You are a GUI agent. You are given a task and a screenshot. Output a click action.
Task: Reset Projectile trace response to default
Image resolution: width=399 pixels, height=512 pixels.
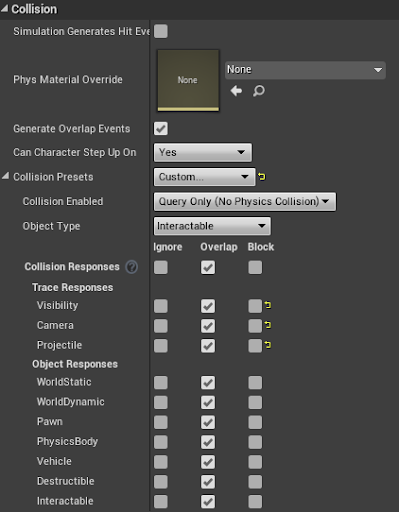268,345
